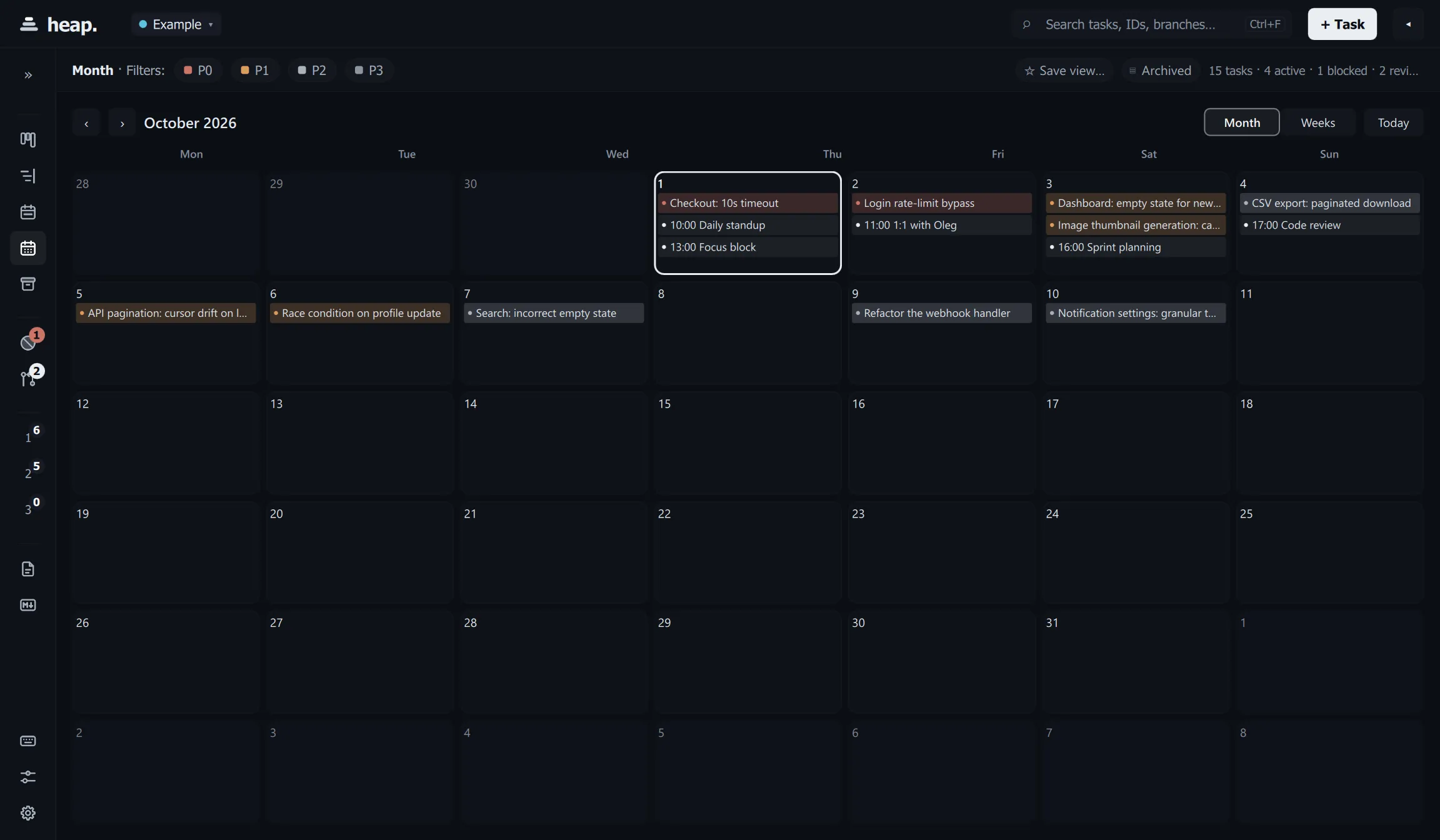The height and width of the screenshot is (840, 1440).
Task: Toggle Archived tasks visibility
Action: (1159, 70)
